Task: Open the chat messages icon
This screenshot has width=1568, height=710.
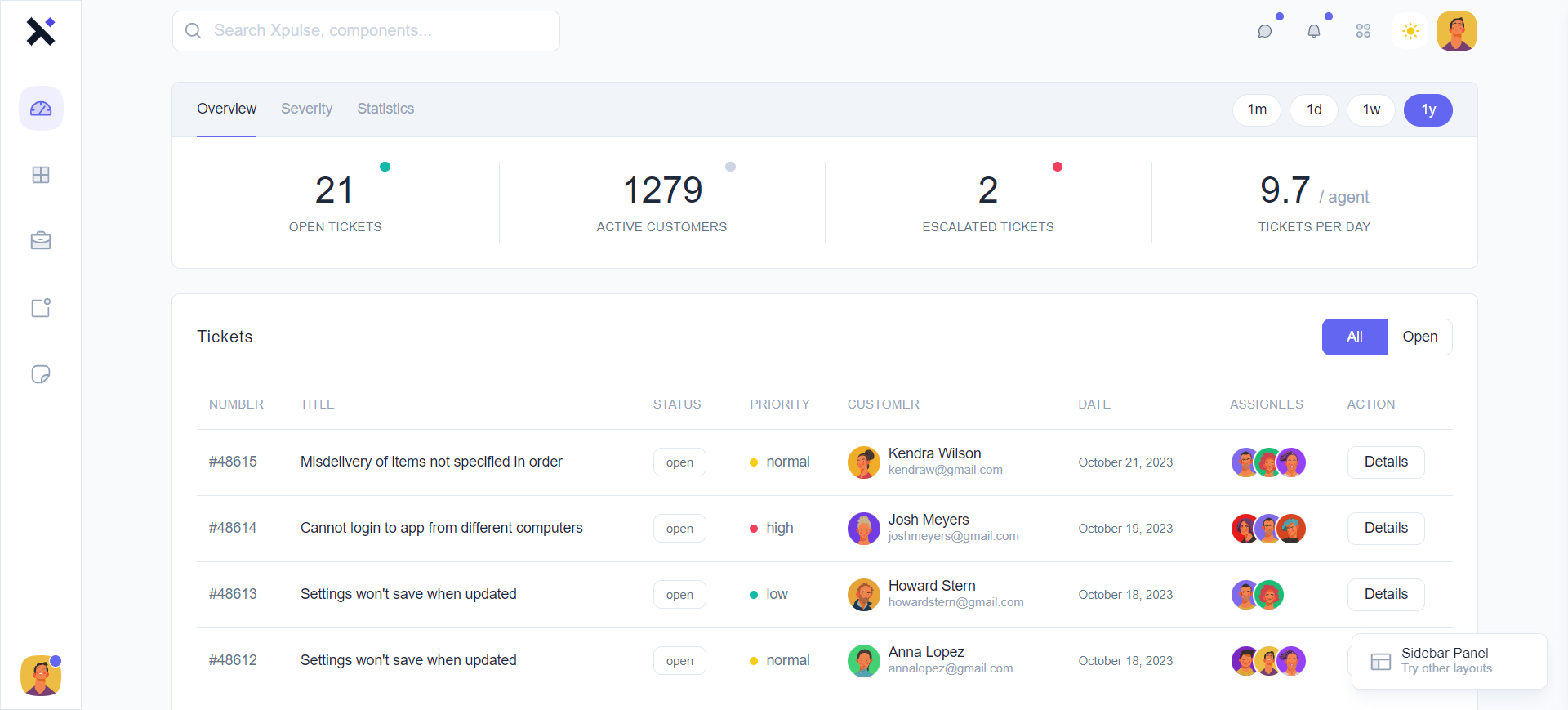Action: coord(1265,31)
